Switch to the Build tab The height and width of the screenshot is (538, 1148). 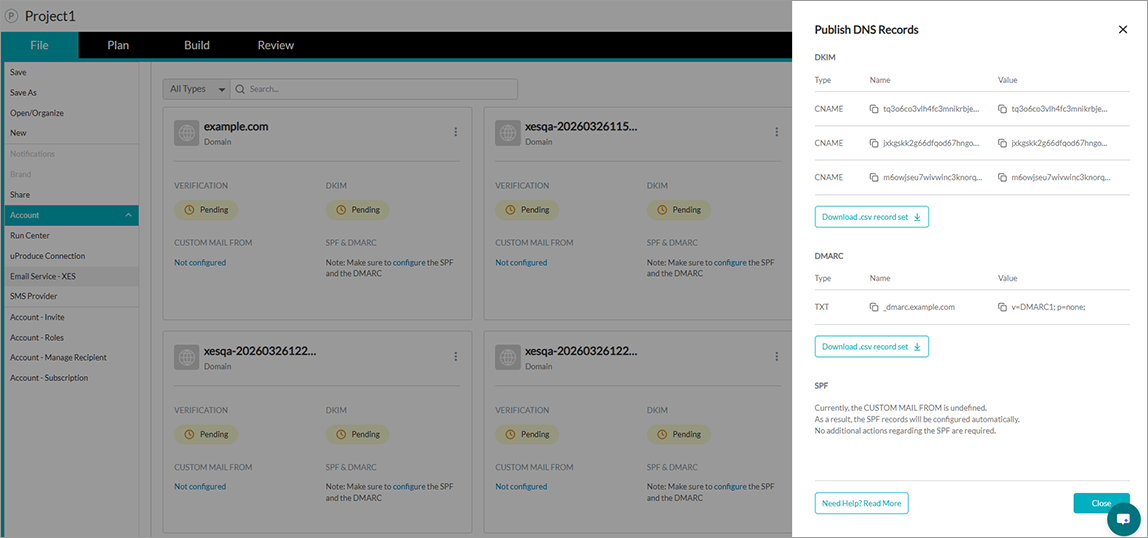(x=197, y=45)
